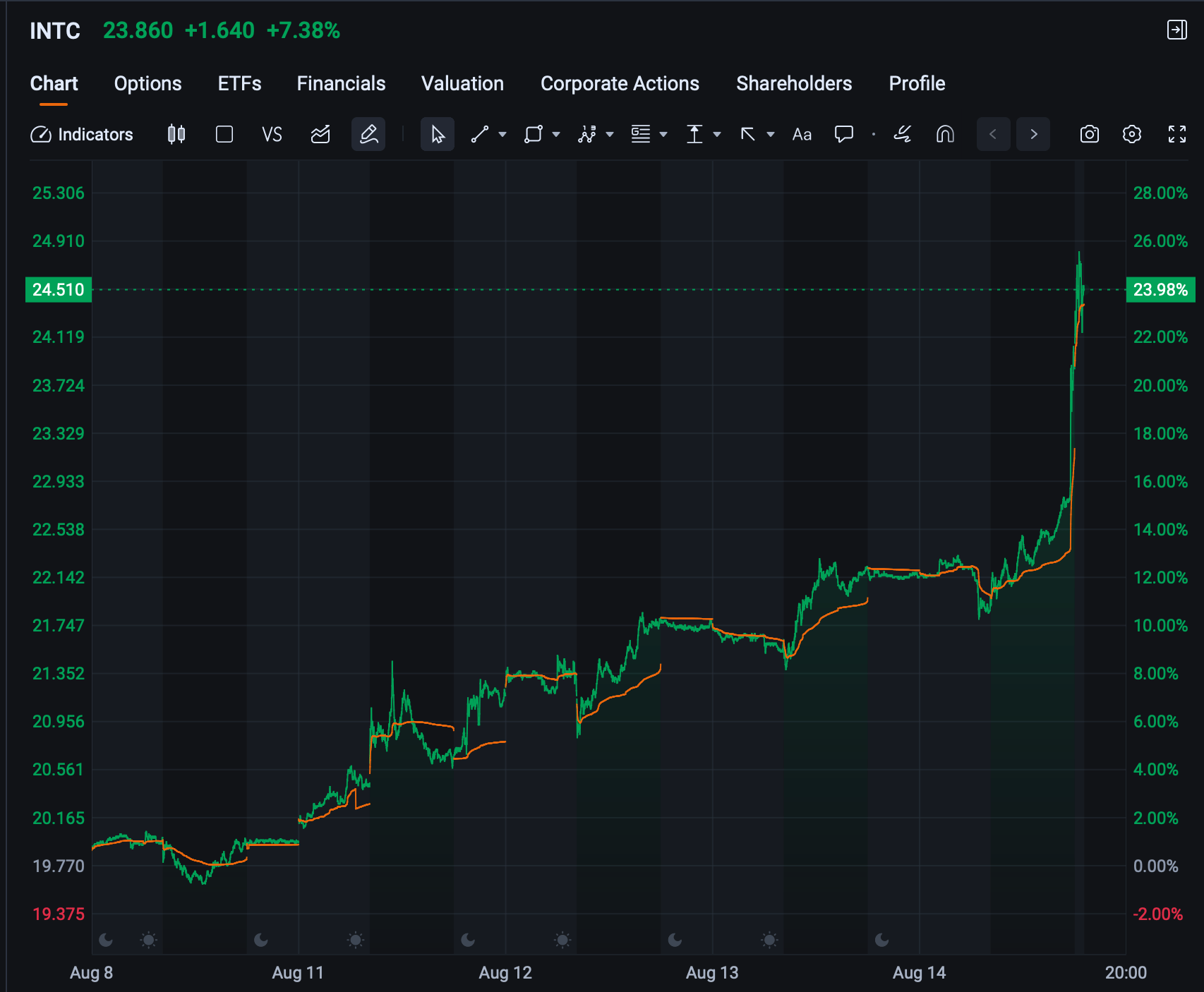Viewport: 1204px width, 992px height.
Task: Switch to the Chart tab
Action: 54,83
